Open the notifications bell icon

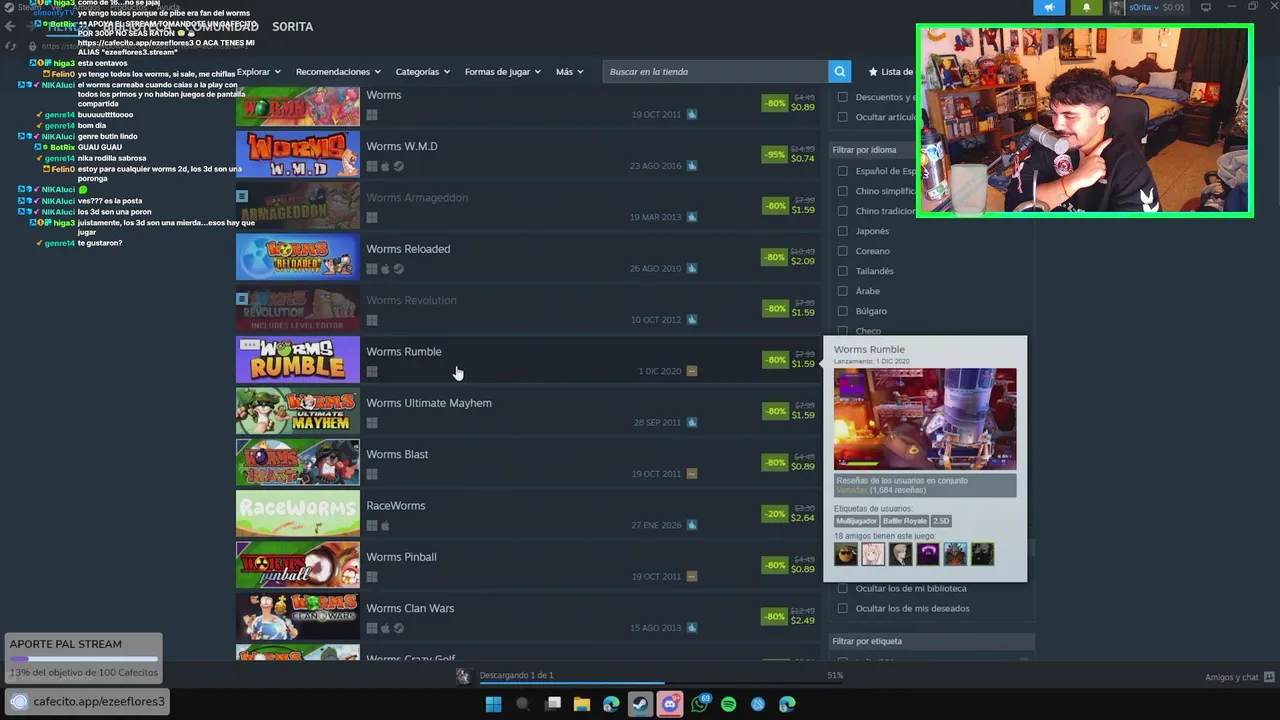tap(1087, 7)
